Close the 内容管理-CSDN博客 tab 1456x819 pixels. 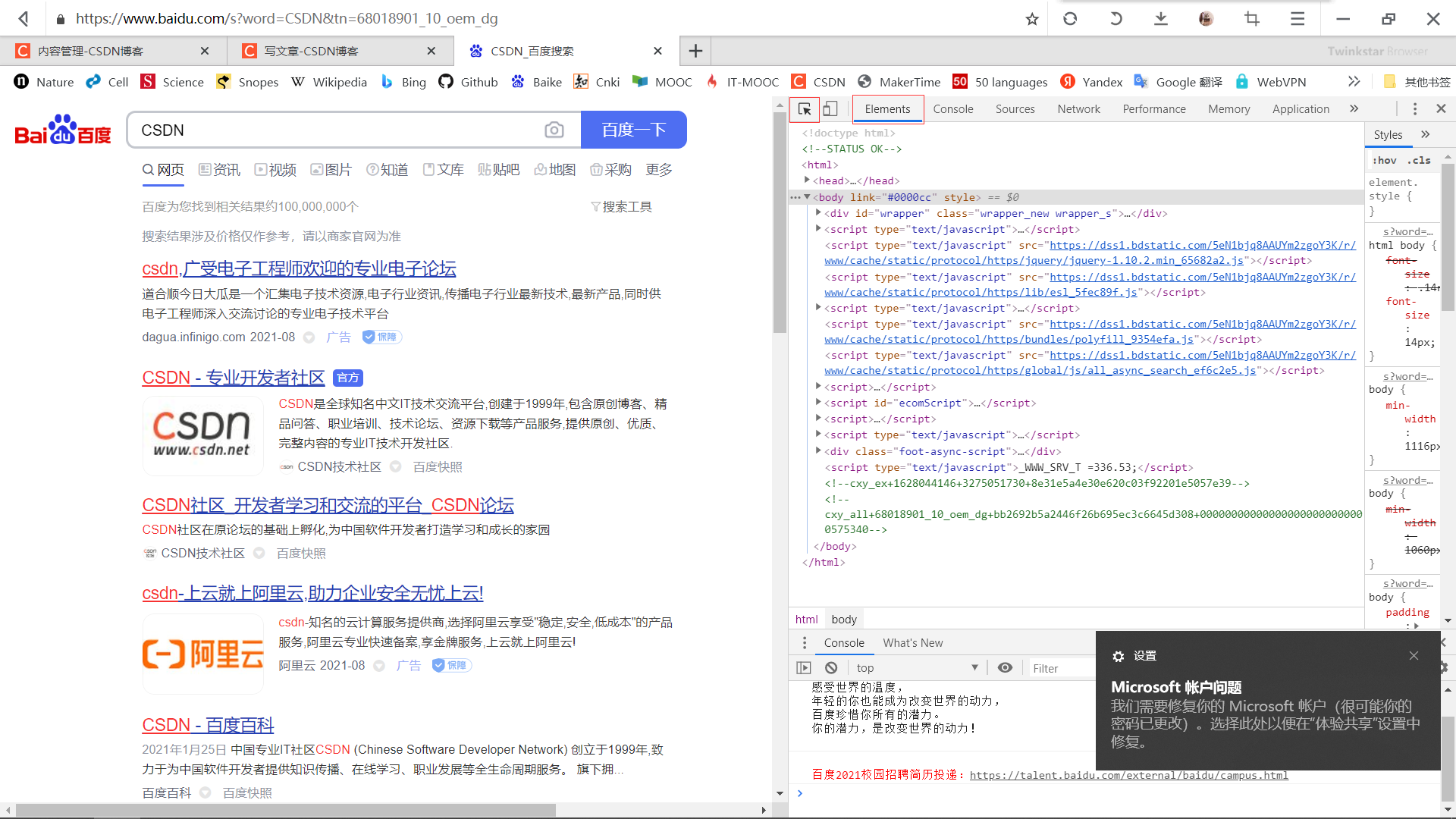[205, 51]
